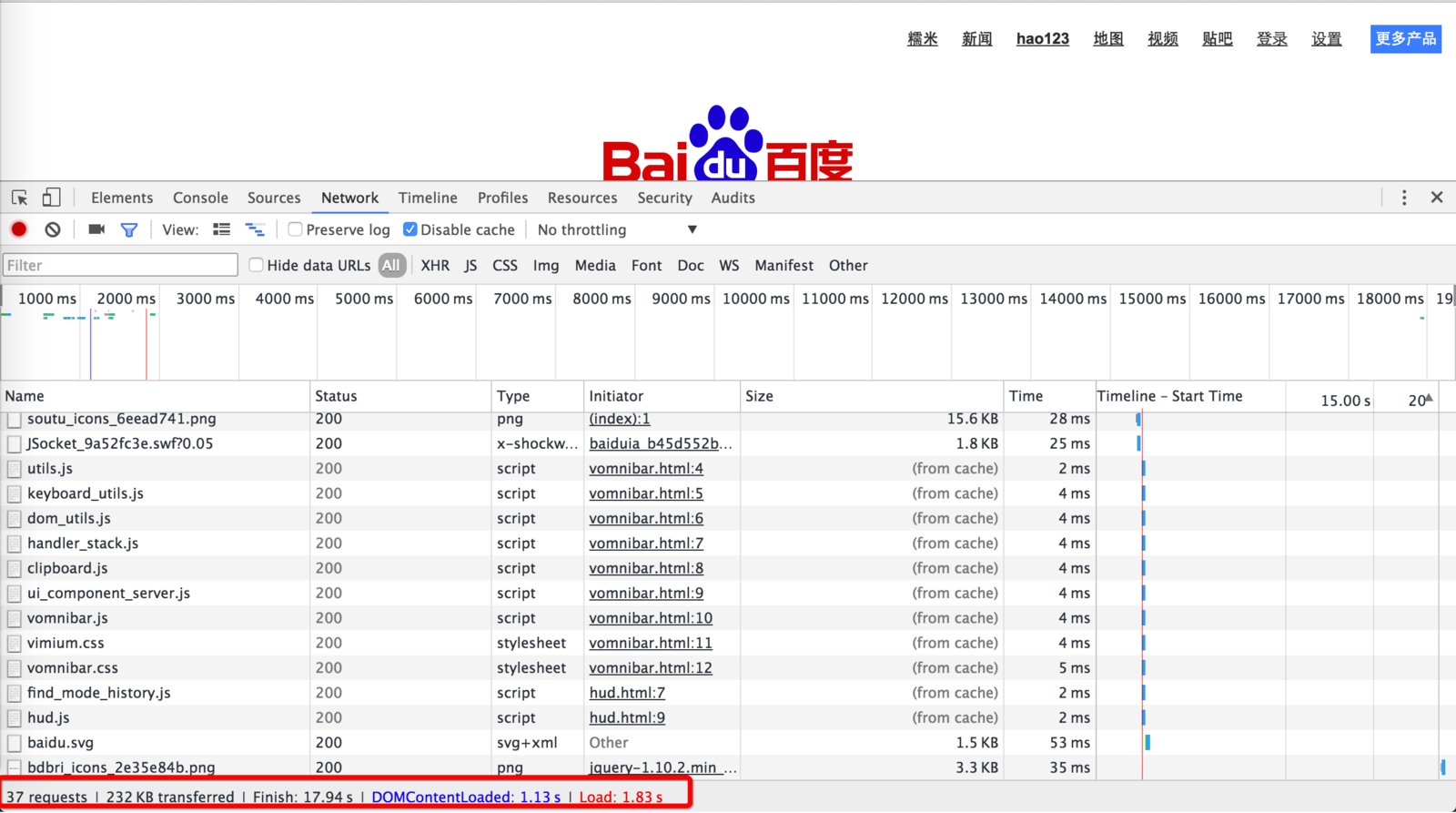This screenshot has height=813, width=1456.
Task: Open the Sources tab
Action: 274,198
